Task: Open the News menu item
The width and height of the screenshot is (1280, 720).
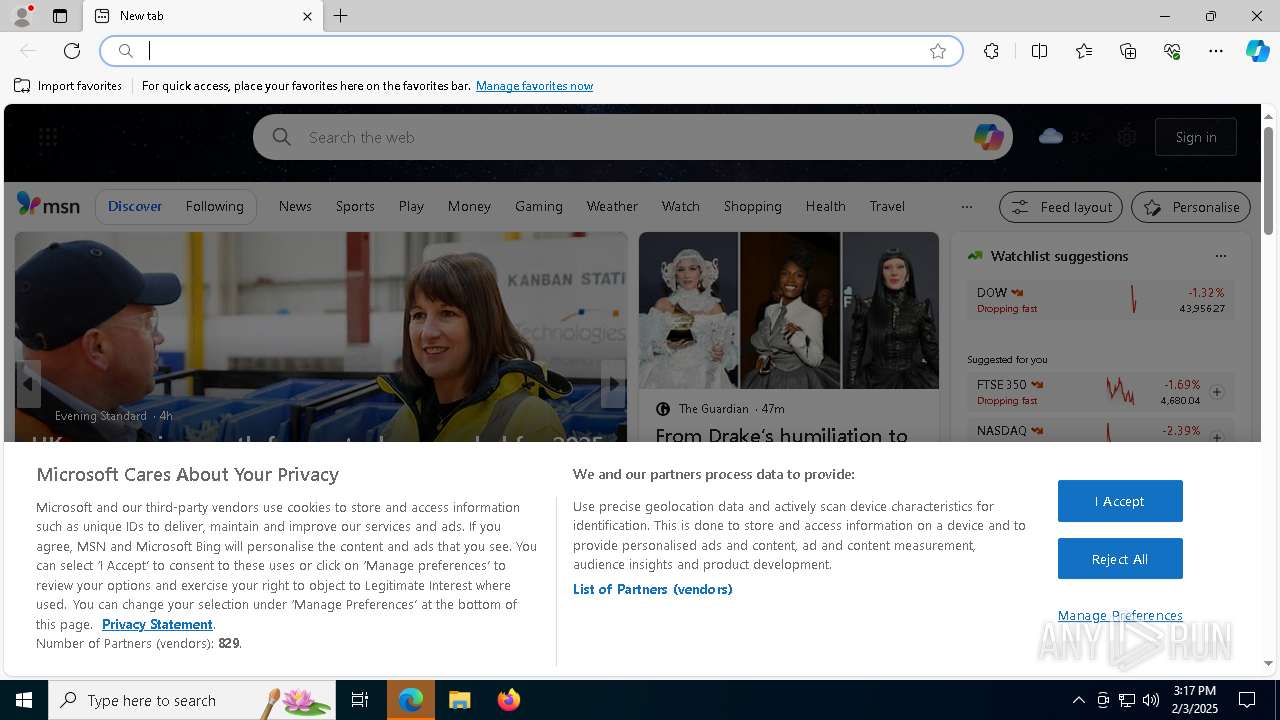Action: [295, 206]
